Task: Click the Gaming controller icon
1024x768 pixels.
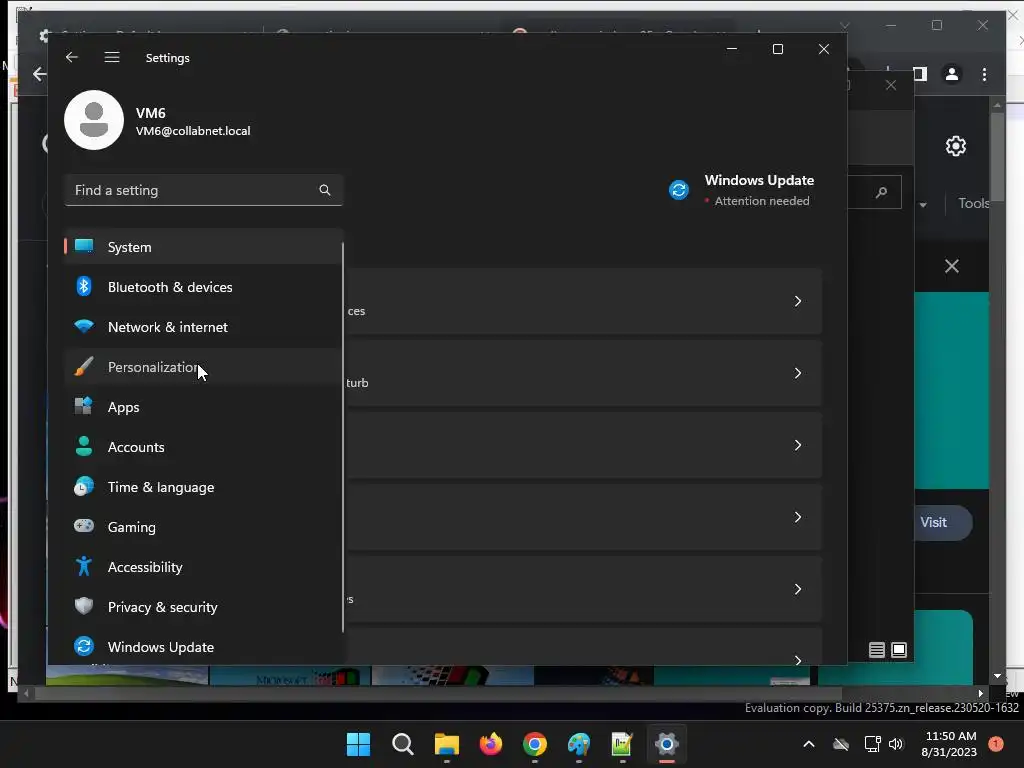Action: tap(84, 526)
